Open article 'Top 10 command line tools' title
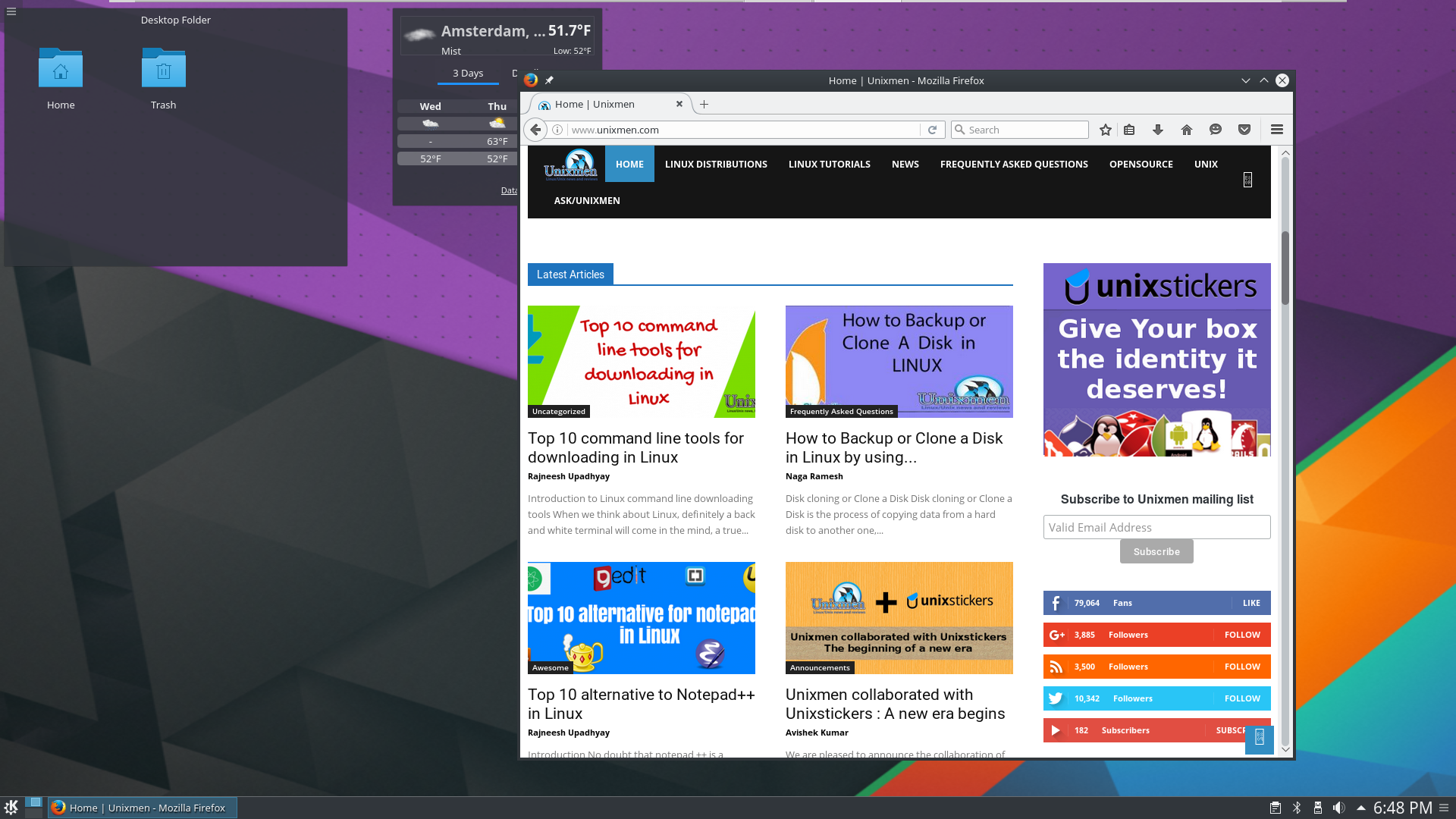Screen dimensions: 1456x819 coord(635,447)
